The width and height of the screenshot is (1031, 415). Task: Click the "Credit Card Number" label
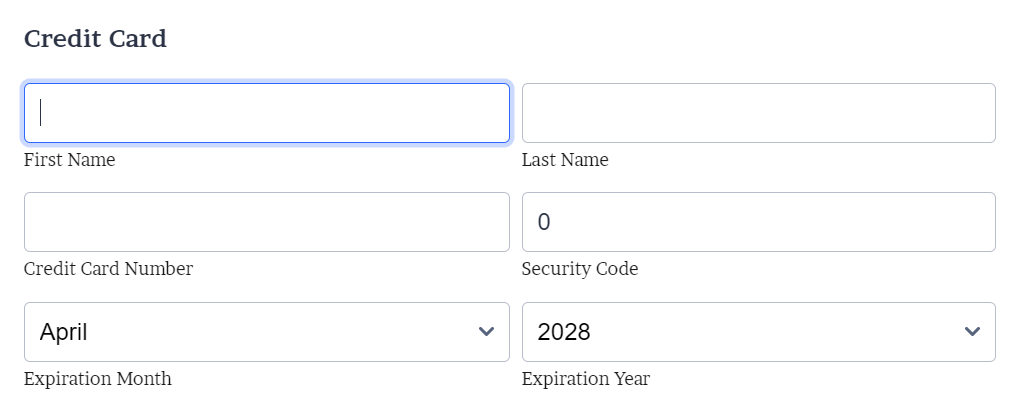click(x=108, y=269)
